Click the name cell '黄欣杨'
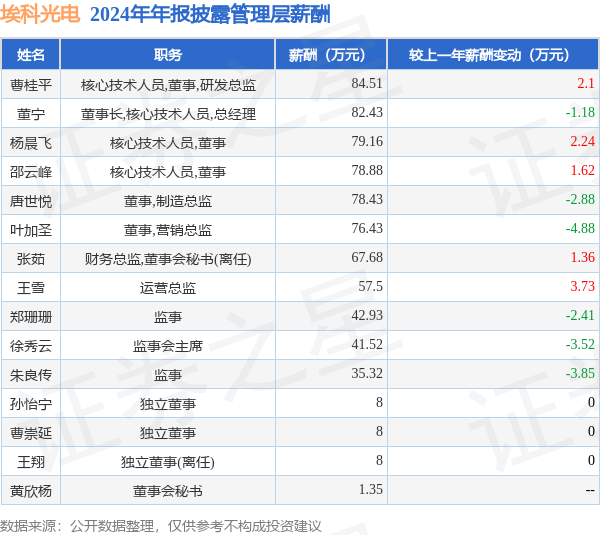The width and height of the screenshot is (600, 535). (31, 491)
